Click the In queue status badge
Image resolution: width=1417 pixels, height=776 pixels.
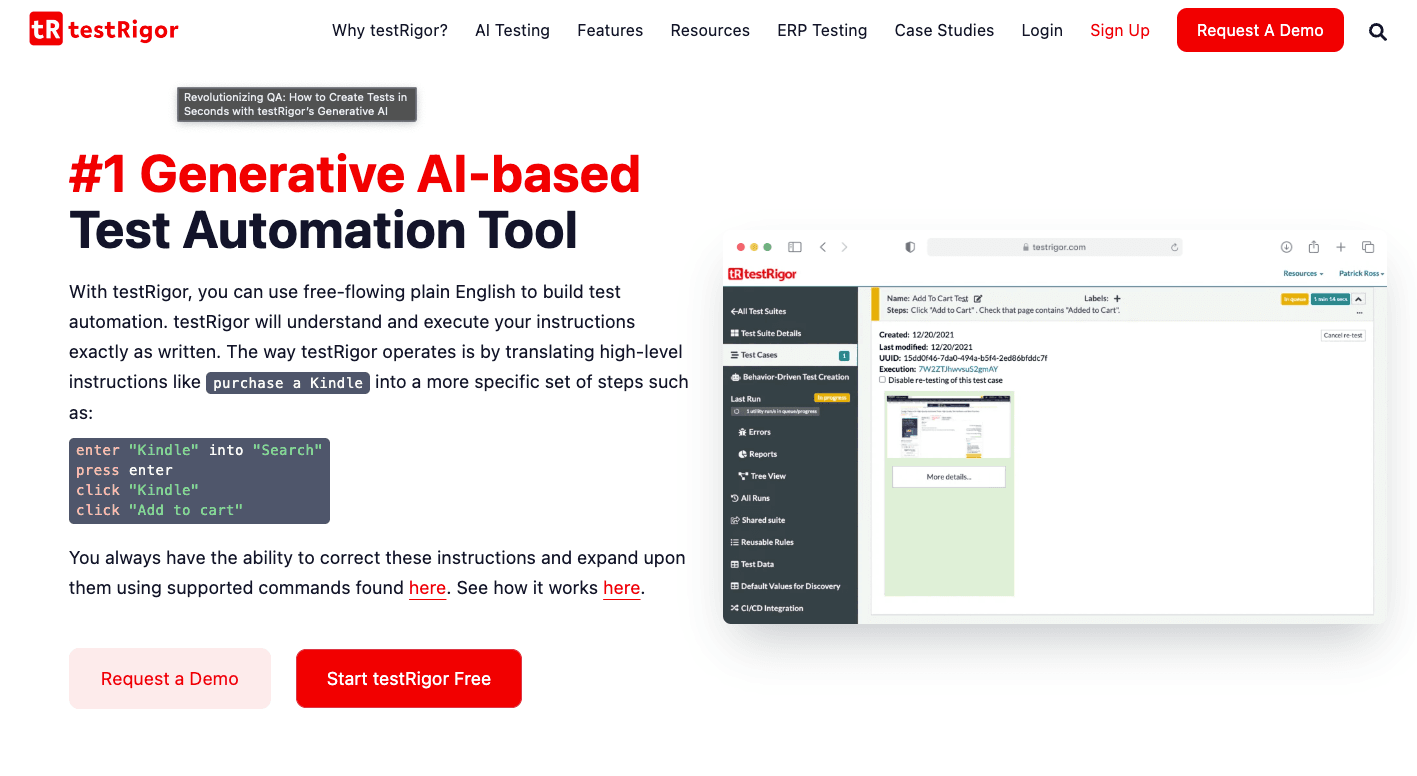click(1294, 298)
